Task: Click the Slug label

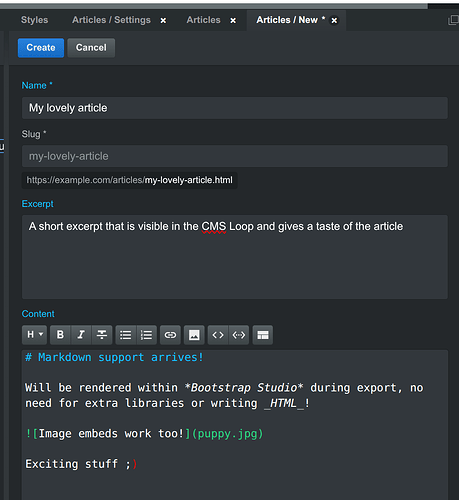Action: click(x=34, y=134)
